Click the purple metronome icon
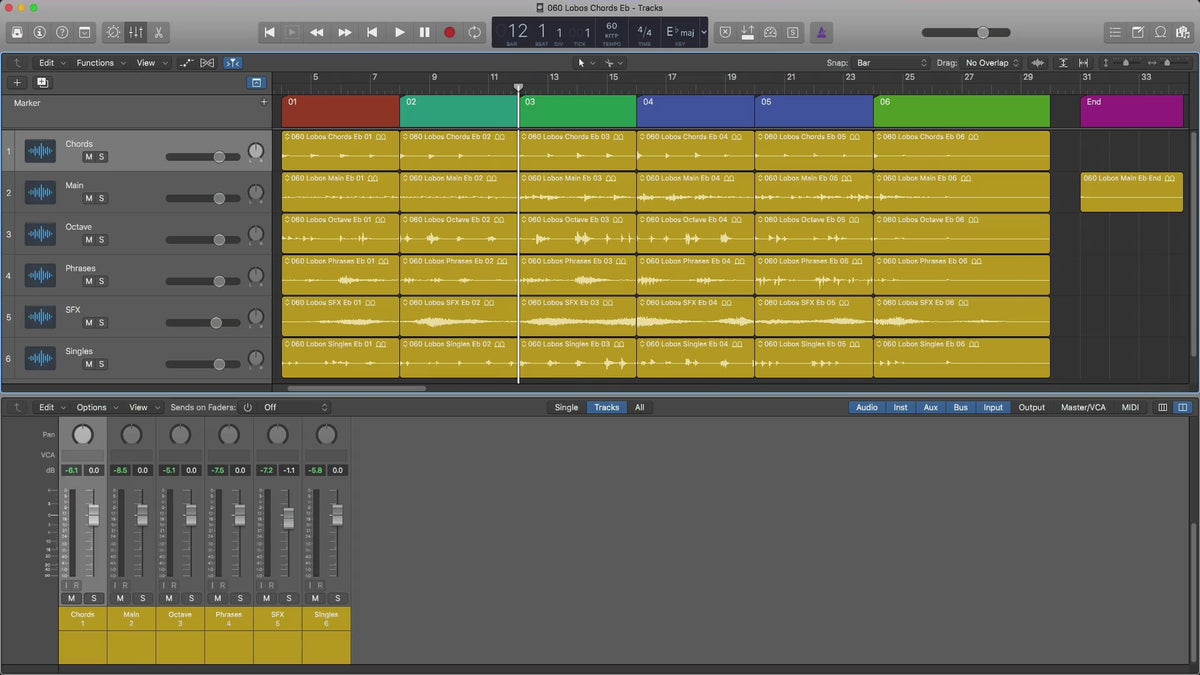Screen dimensions: 1200x675 click(x=820, y=32)
